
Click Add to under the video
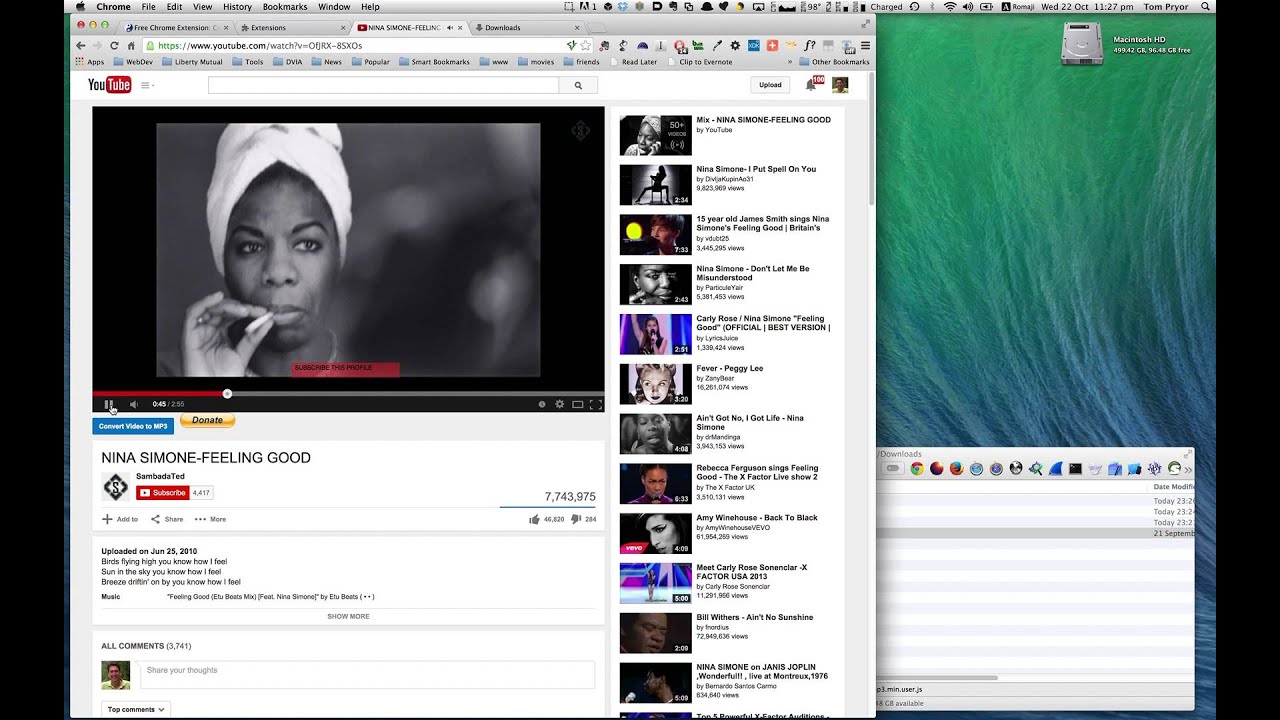[x=120, y=519]
